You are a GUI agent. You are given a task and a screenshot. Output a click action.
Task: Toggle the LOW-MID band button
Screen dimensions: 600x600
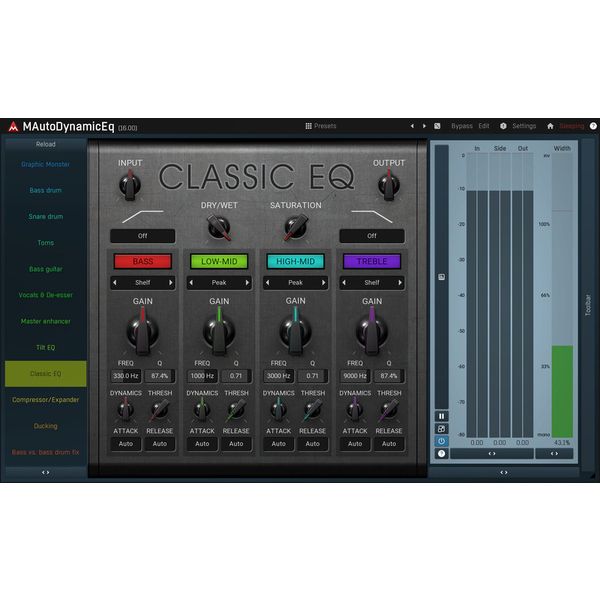(219, 261)
